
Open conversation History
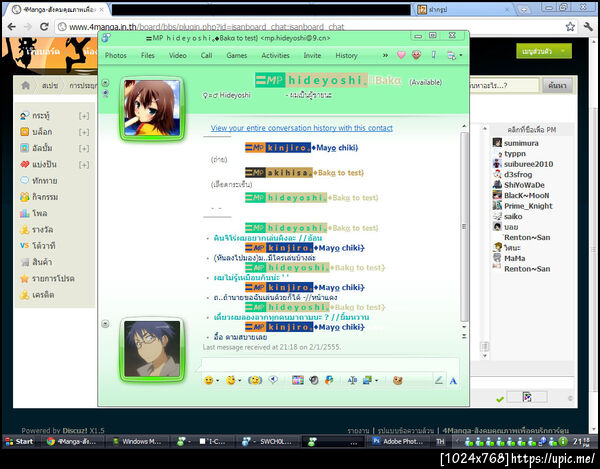coord(346,55)
